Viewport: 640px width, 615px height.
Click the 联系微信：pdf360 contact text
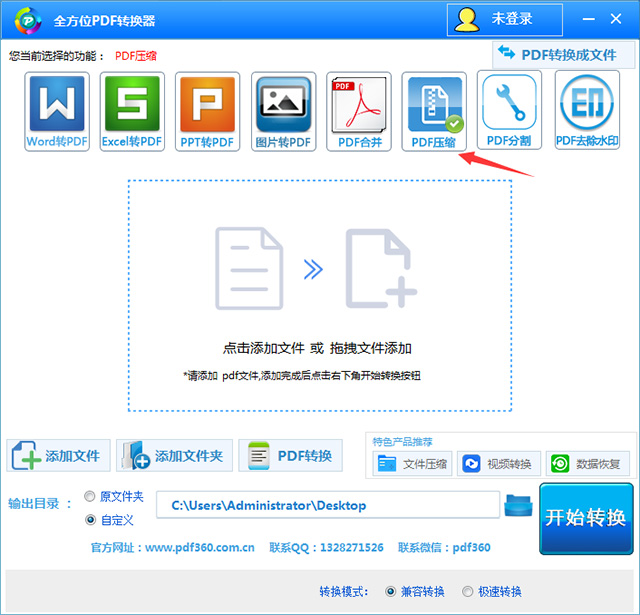(x=444, y=547)
